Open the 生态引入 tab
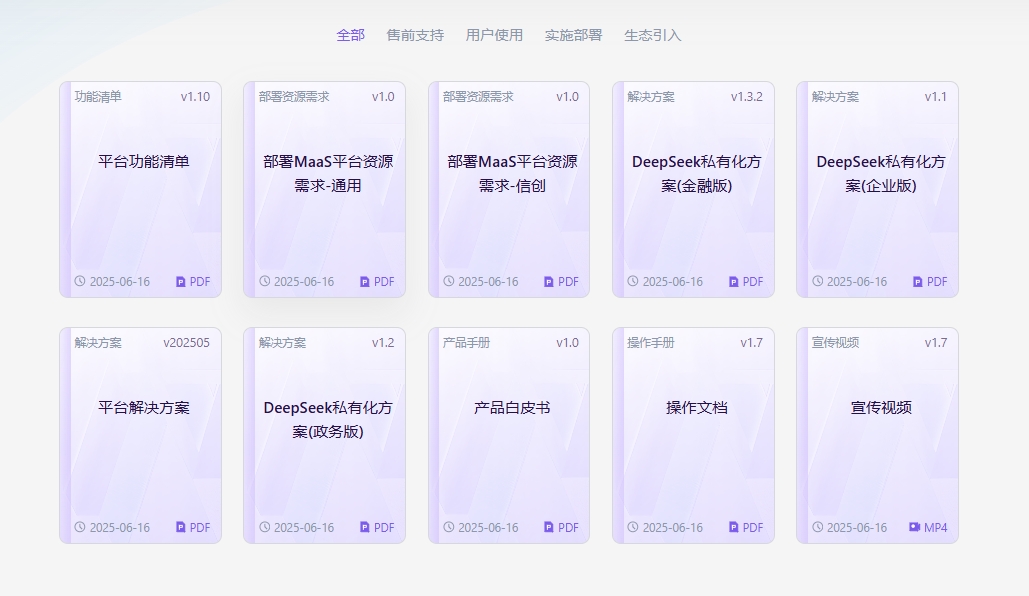This screenshot has height=596, width=1029. [652, 35]
